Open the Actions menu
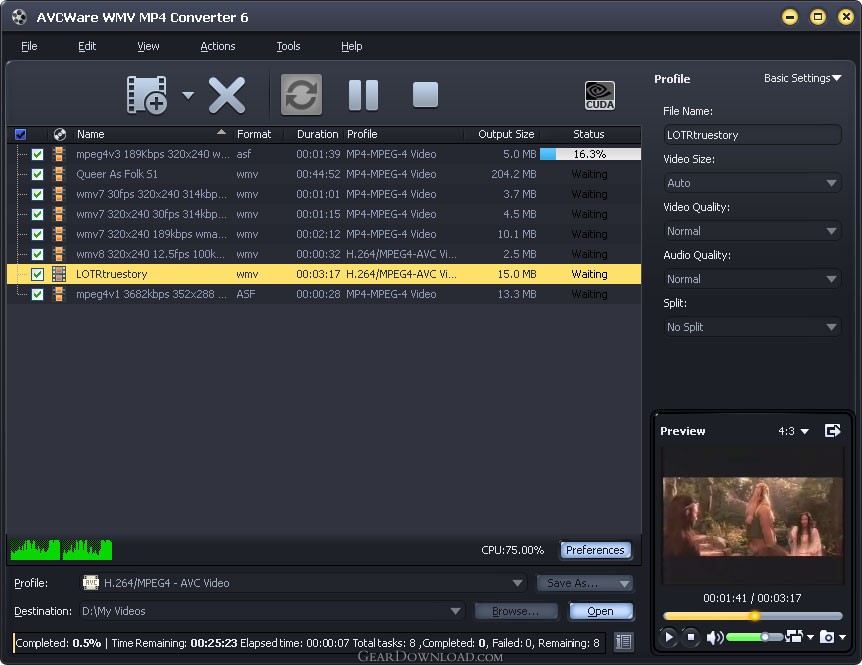Image resolution: width=862 pixels, height=665 pixels. pos(218,46)
